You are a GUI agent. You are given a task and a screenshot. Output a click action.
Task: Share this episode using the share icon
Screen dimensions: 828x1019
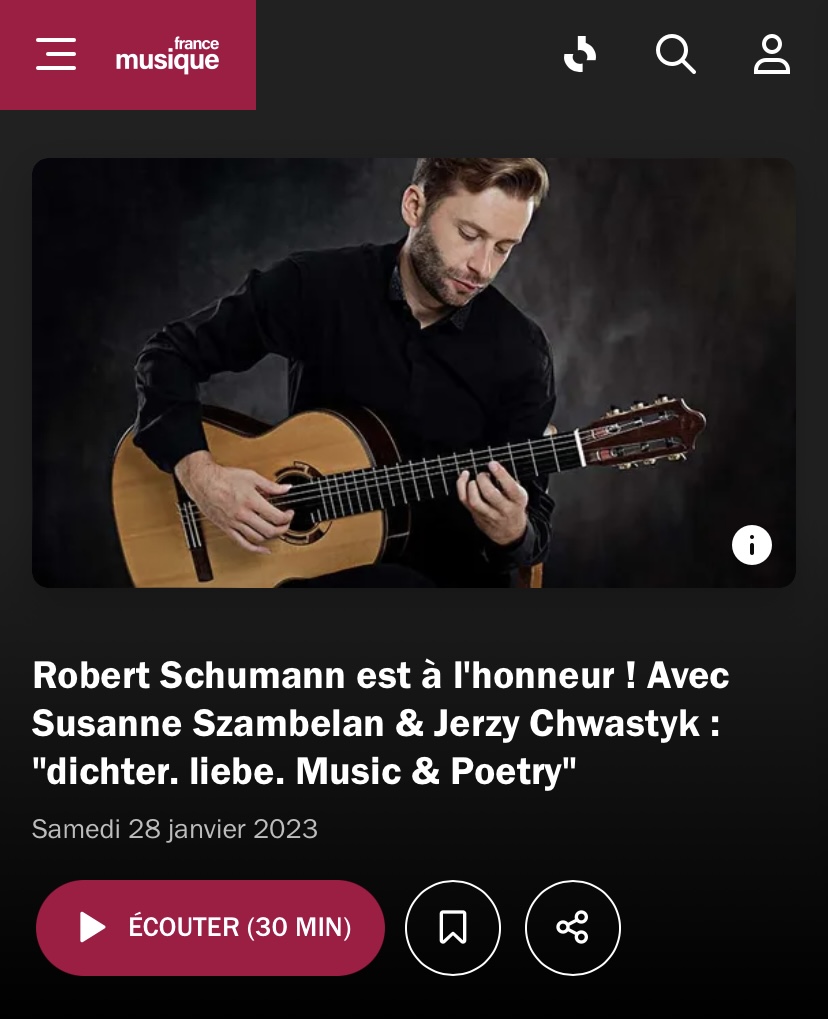[573, 927]
